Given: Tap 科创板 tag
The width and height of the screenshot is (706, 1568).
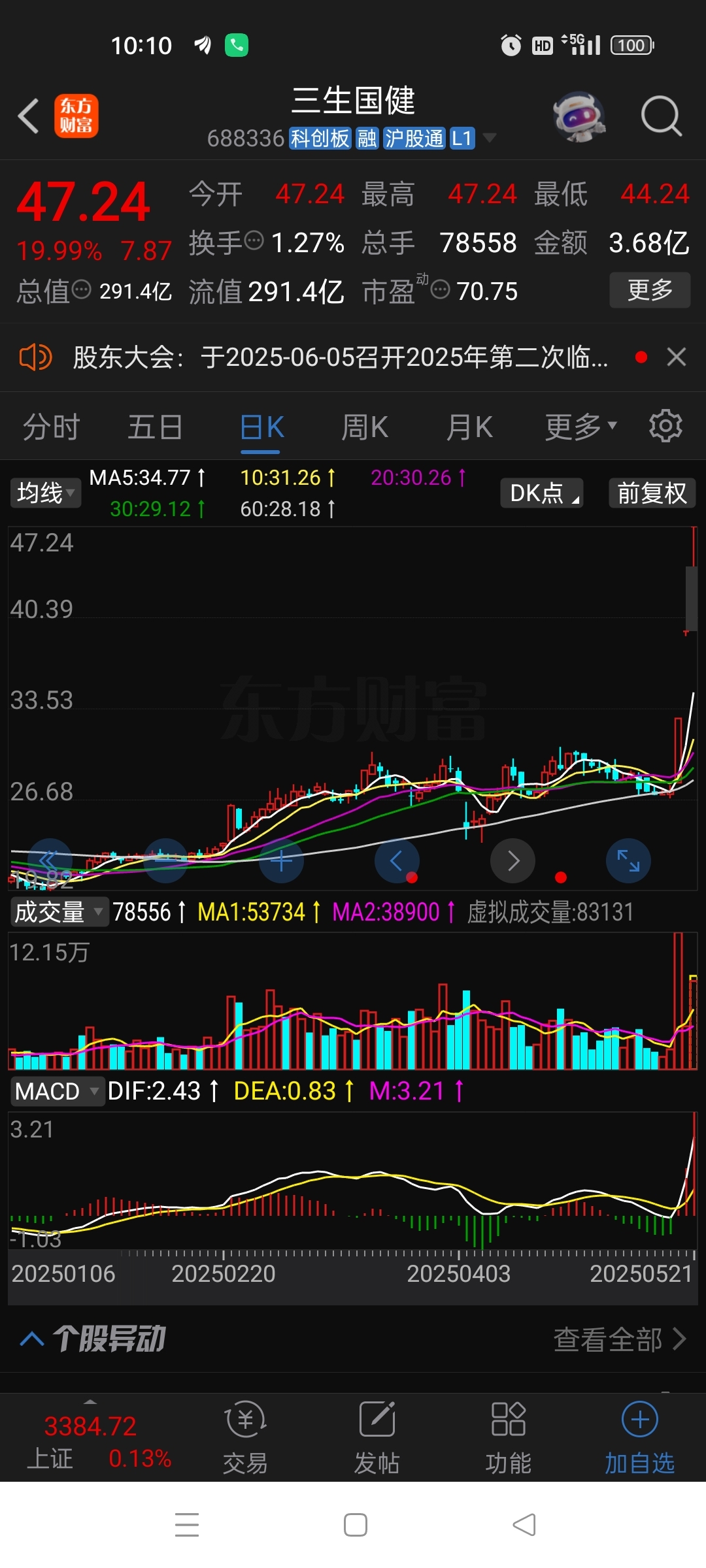Looking at the screenshot, I should click(320, 138).
